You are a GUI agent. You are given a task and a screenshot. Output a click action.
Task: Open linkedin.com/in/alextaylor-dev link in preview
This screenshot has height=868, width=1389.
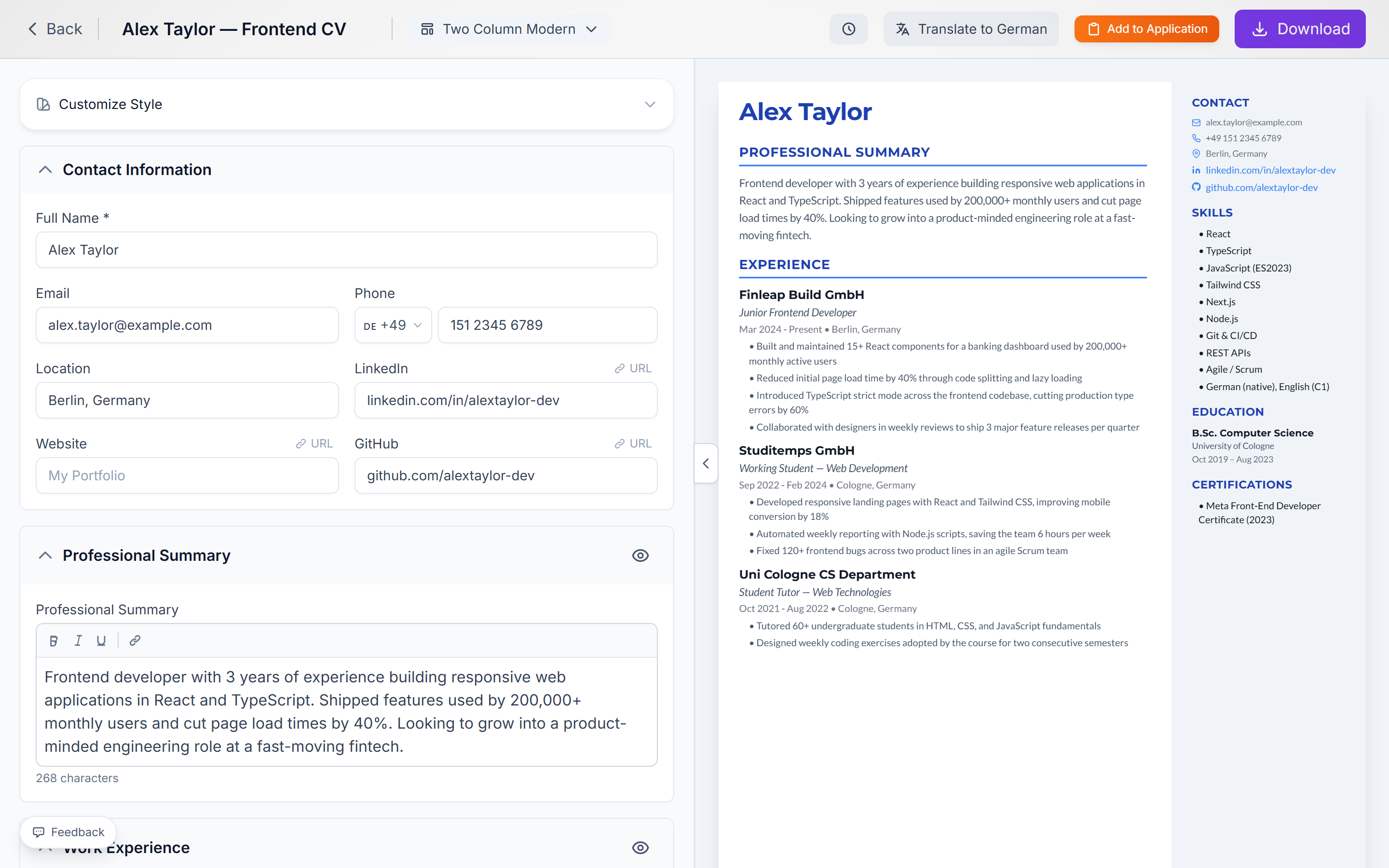[1270, 170]
